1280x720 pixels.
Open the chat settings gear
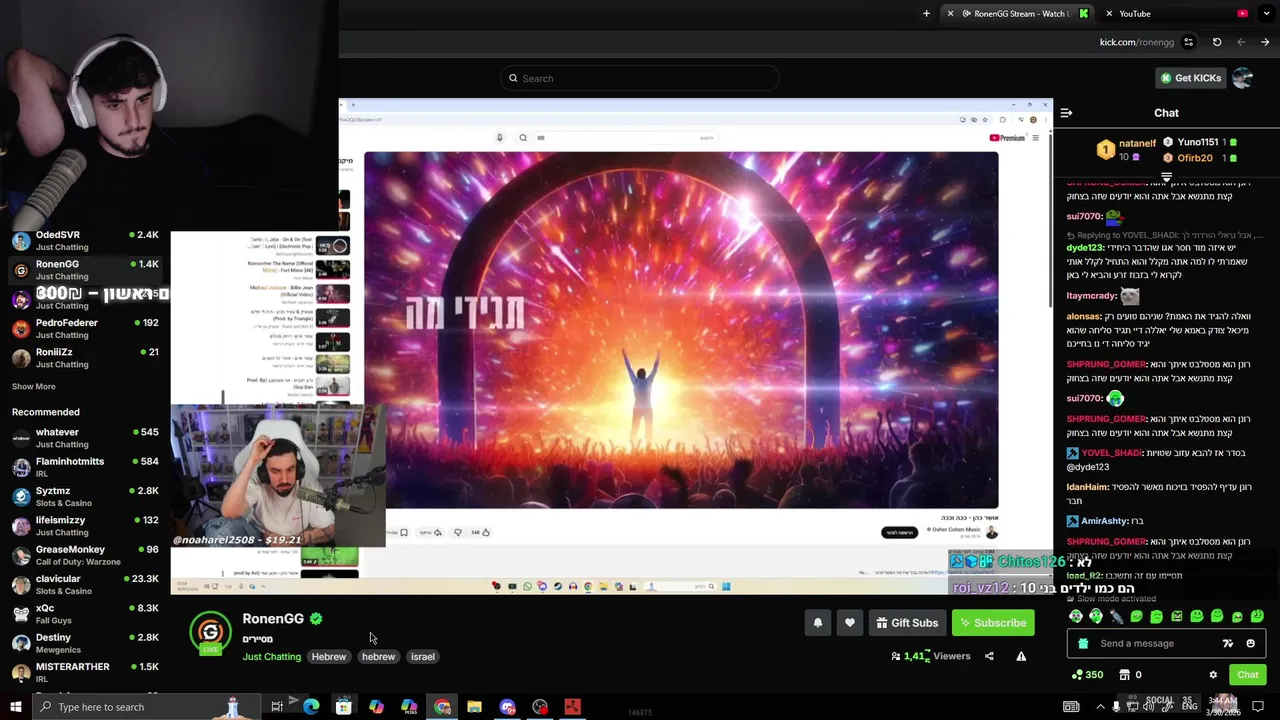[1213, 675]
